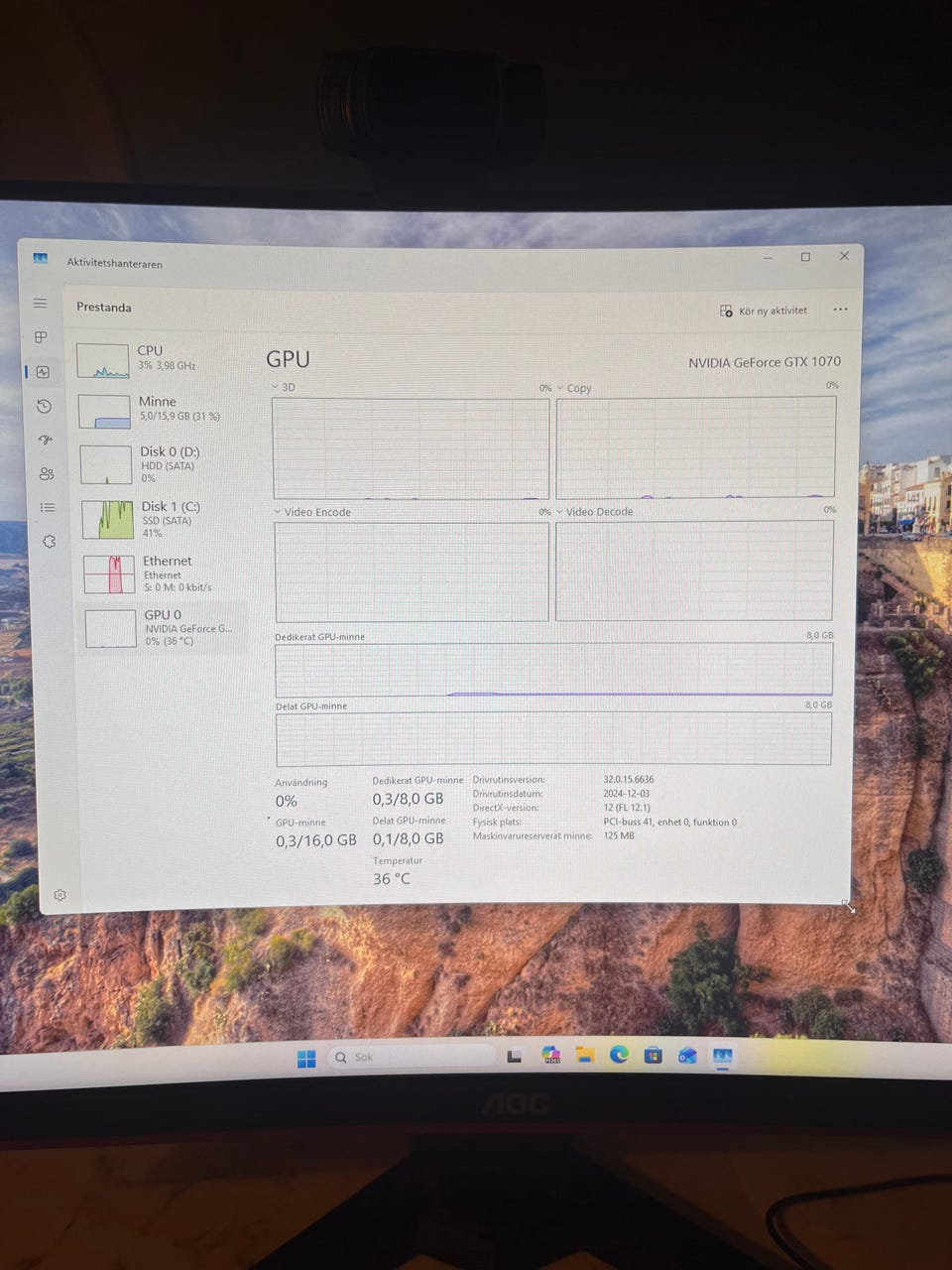Open the Details list icon
Image resolution: width=952 pixels, height=1270 pixels.
[x=48, y=507]
